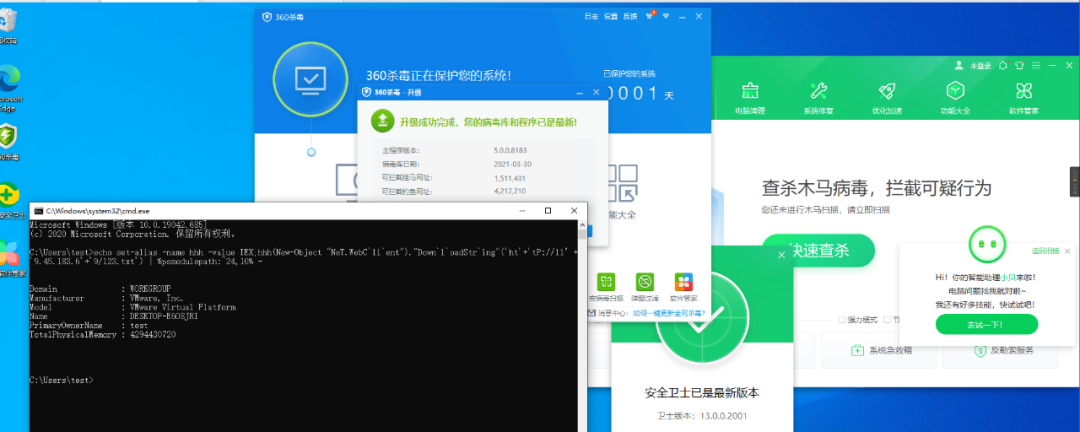Minimize the 360杀毒 升级 dialog
This screenshot has height=432, width=1080.
(580, 92)
